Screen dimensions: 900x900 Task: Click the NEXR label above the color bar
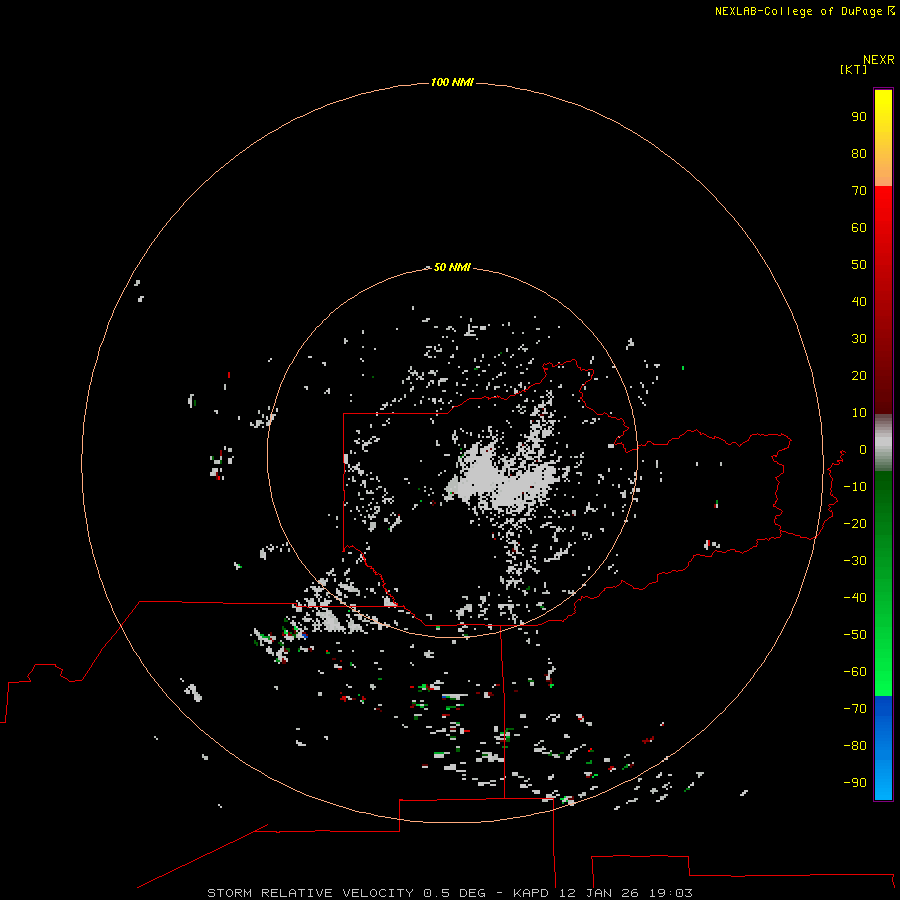pyautogui.click(x=878, y=60)
